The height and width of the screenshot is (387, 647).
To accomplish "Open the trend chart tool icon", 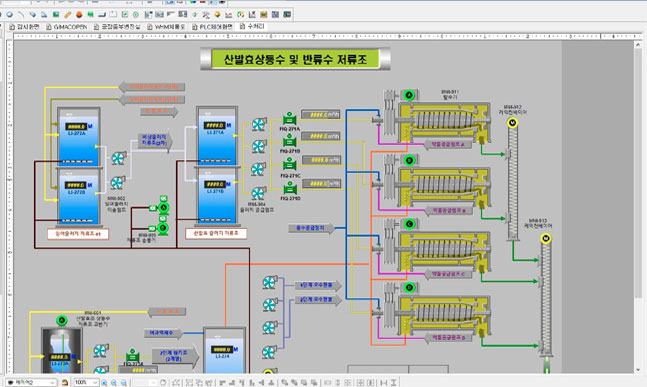I will pyautogui.click(x=229, y=15).
